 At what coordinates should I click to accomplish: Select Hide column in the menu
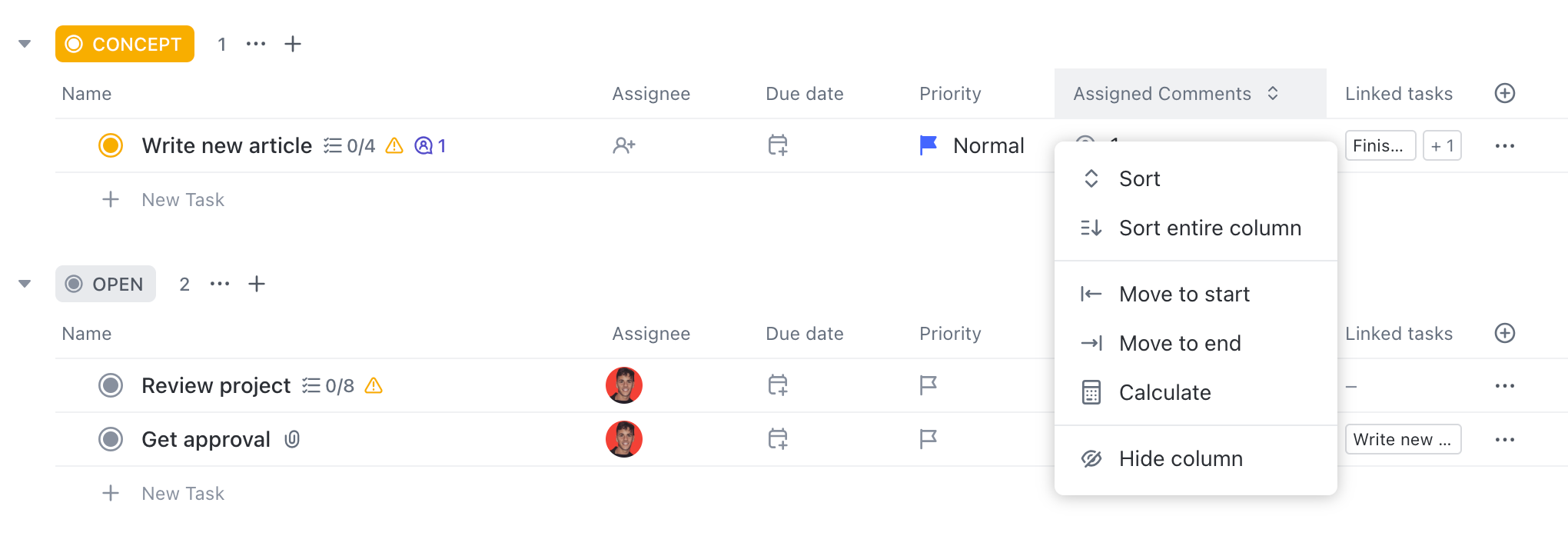pos(1180,459)
